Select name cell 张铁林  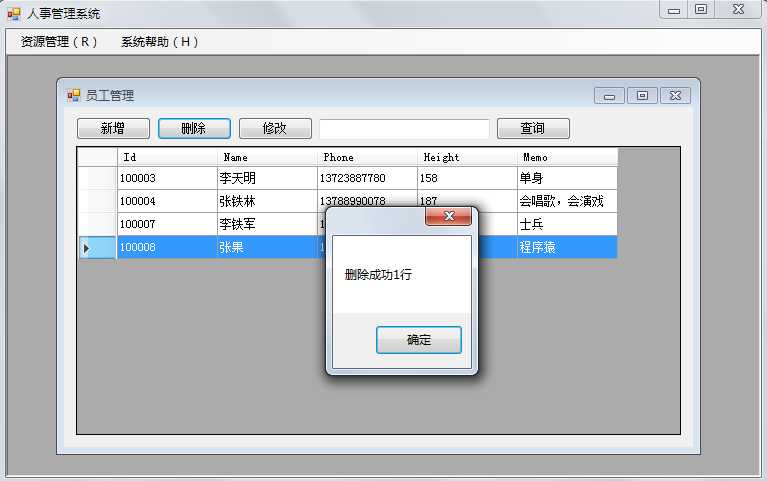point(267,201)
